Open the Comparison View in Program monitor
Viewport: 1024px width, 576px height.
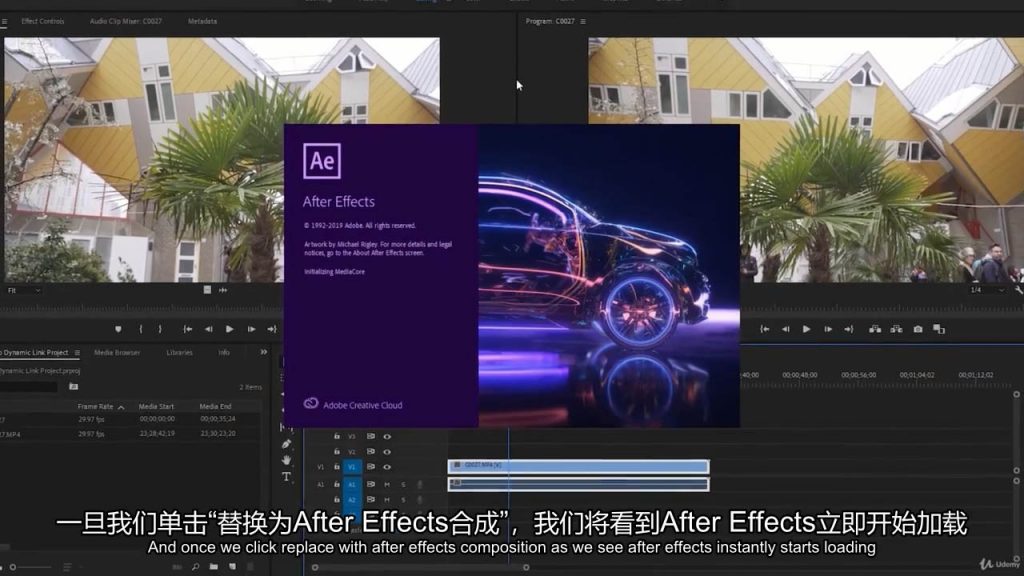click(939, 329)
